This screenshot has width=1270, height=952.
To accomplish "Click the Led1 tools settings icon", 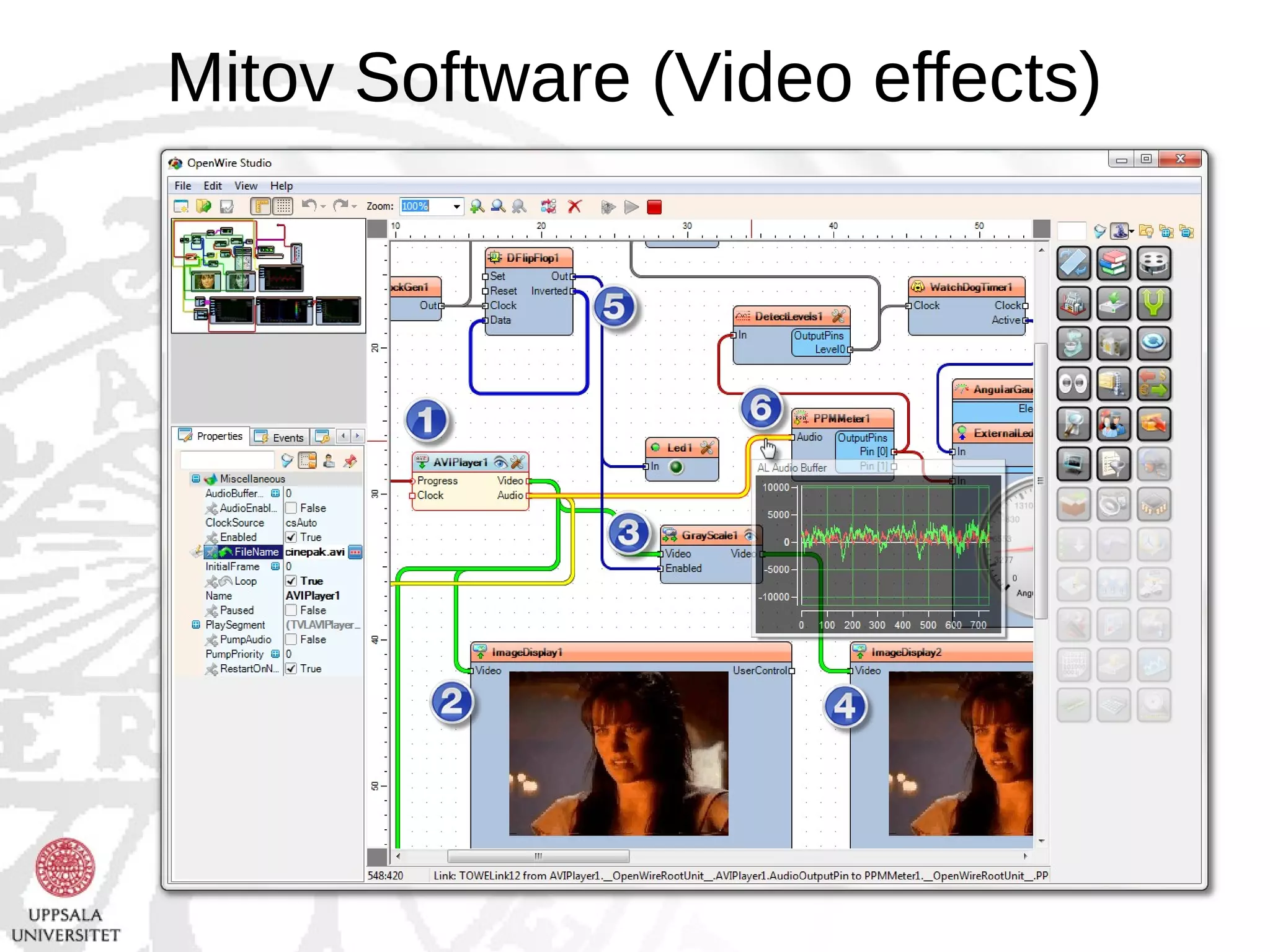I will point(708,448).
